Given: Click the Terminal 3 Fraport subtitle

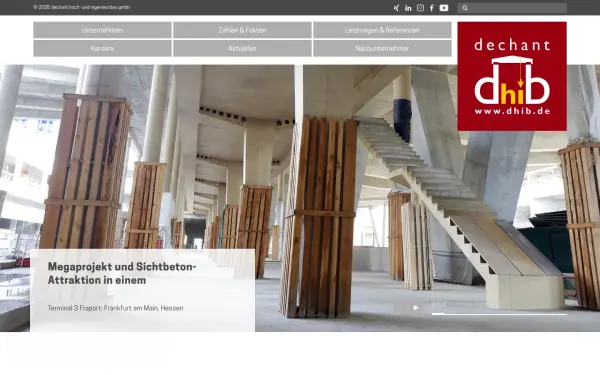Looking at the screenshot, I should tap(115, 308).
